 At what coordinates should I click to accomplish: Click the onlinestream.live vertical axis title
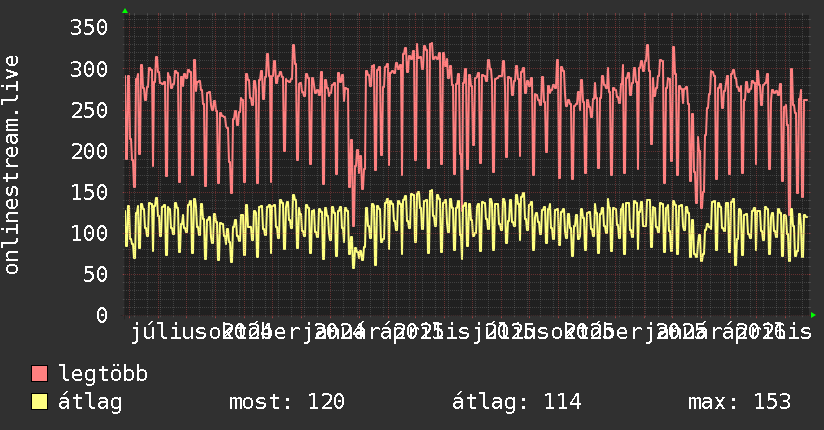click(11, 165)
